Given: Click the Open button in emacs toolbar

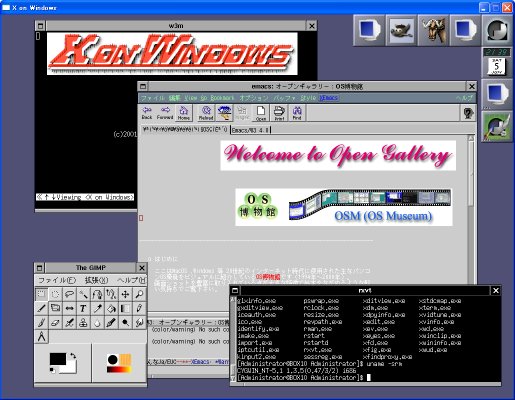Looking at the screenshot, I should [x=260, y=113].
